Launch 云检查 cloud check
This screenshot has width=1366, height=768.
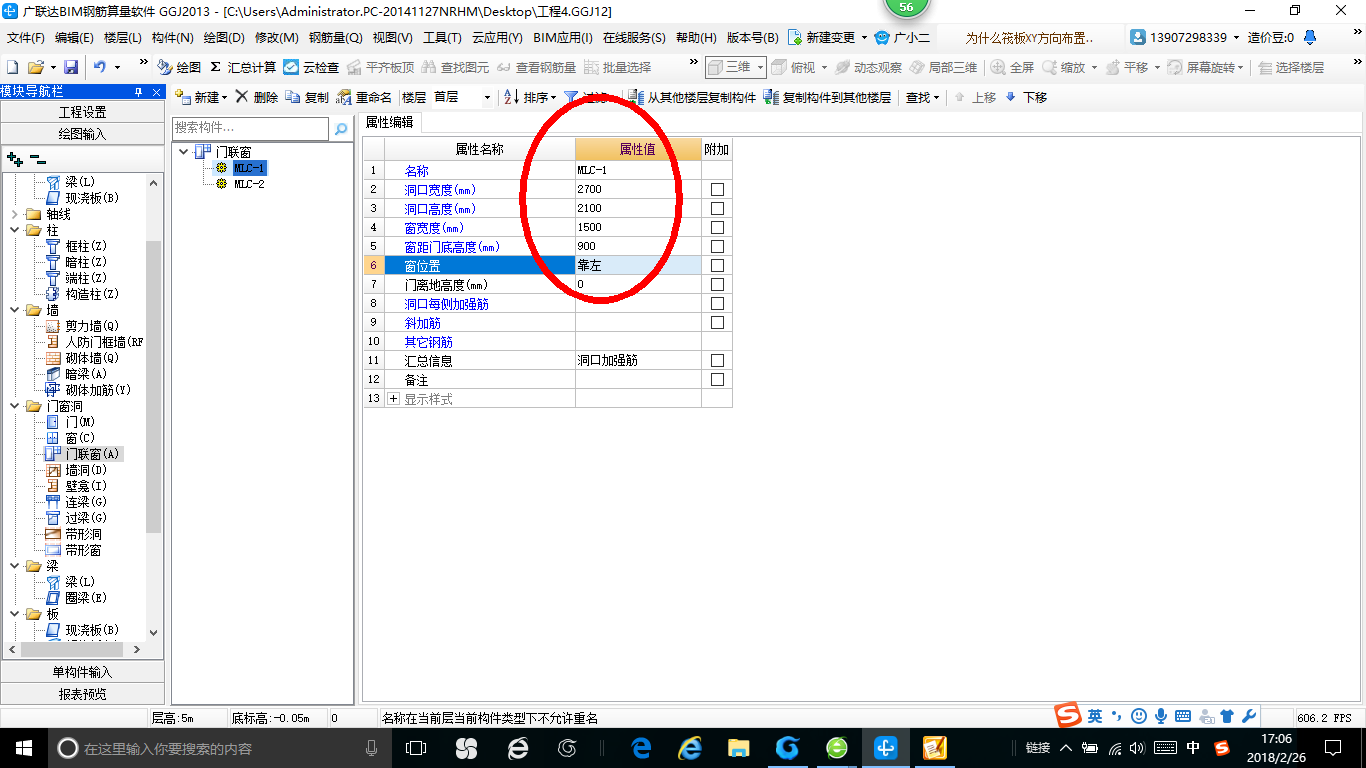(x=311, y=67)
